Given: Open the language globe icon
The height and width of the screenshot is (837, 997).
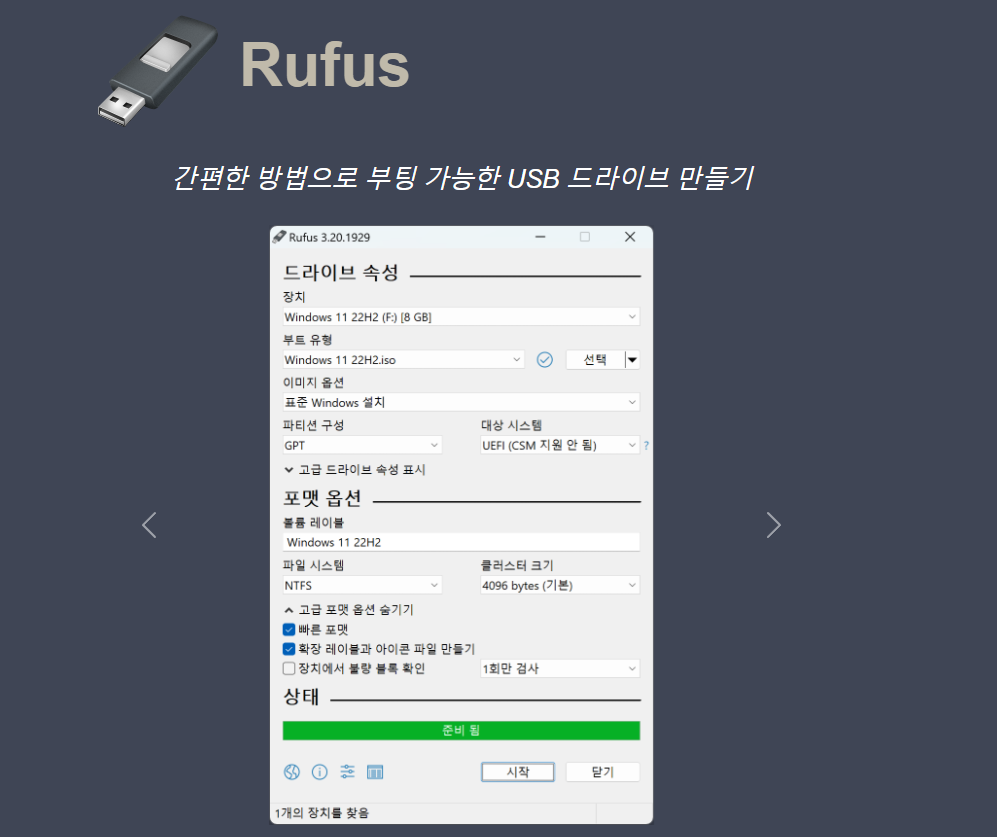Looking at the screenshot, I should point(292,772).
